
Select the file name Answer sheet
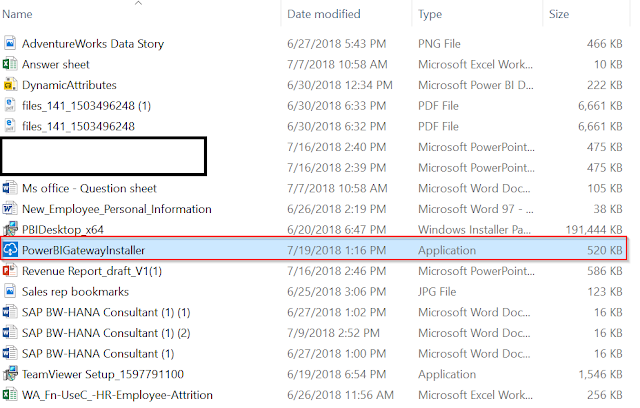(x=56, y=64)
